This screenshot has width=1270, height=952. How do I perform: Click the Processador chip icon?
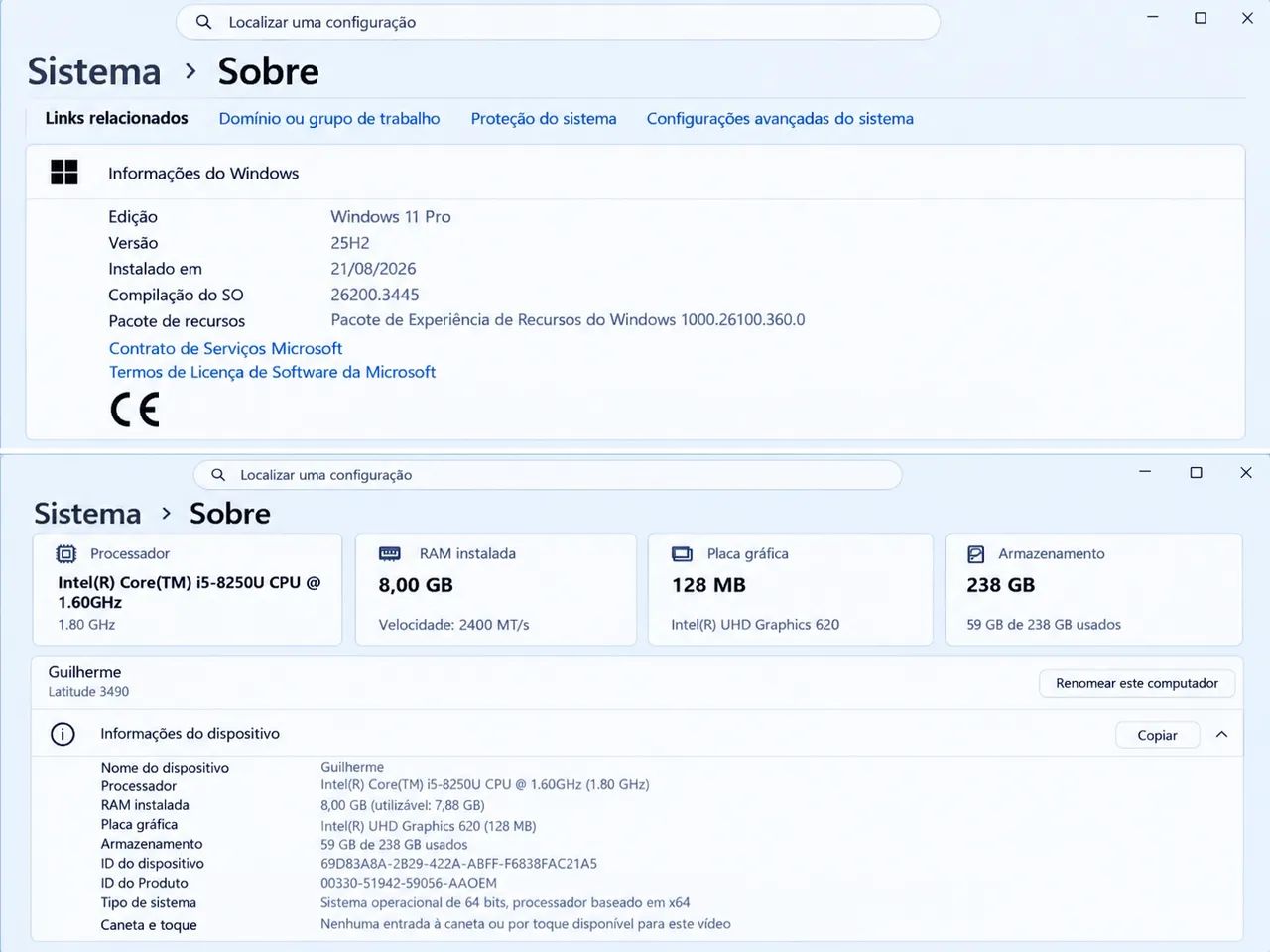coord(65,554)
